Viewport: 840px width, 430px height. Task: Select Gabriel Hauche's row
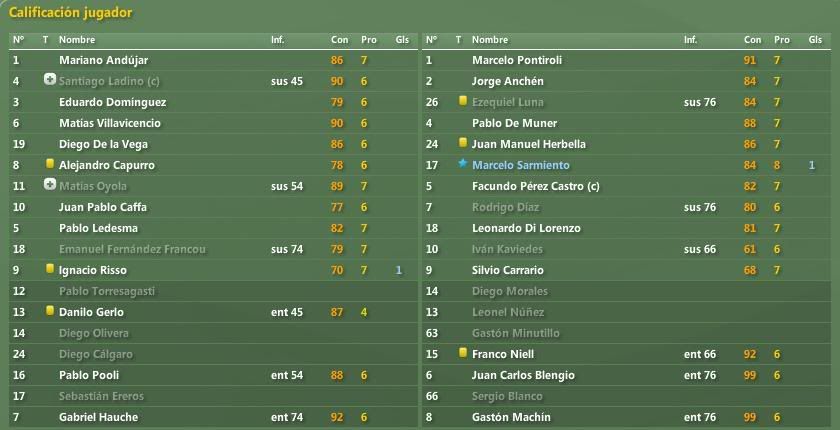(213, 417)
